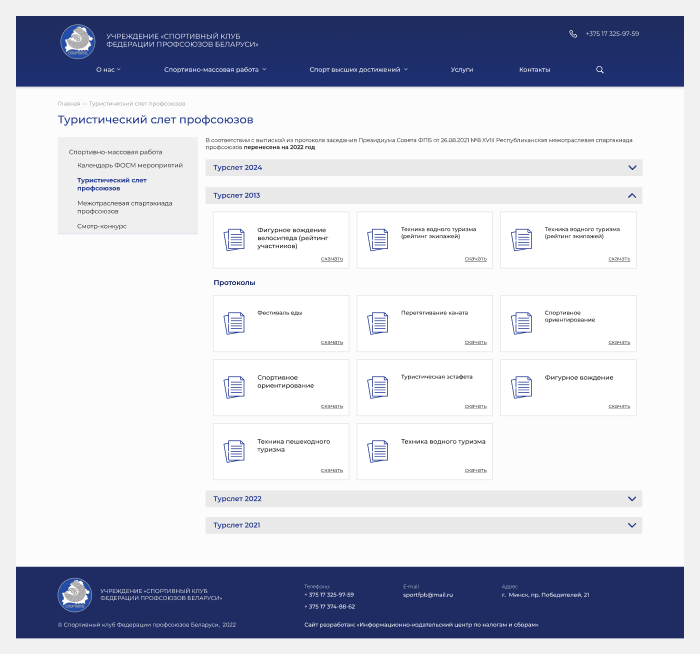
Task: Click document icon of Перетягивание каната card
Action: (378, 323)
